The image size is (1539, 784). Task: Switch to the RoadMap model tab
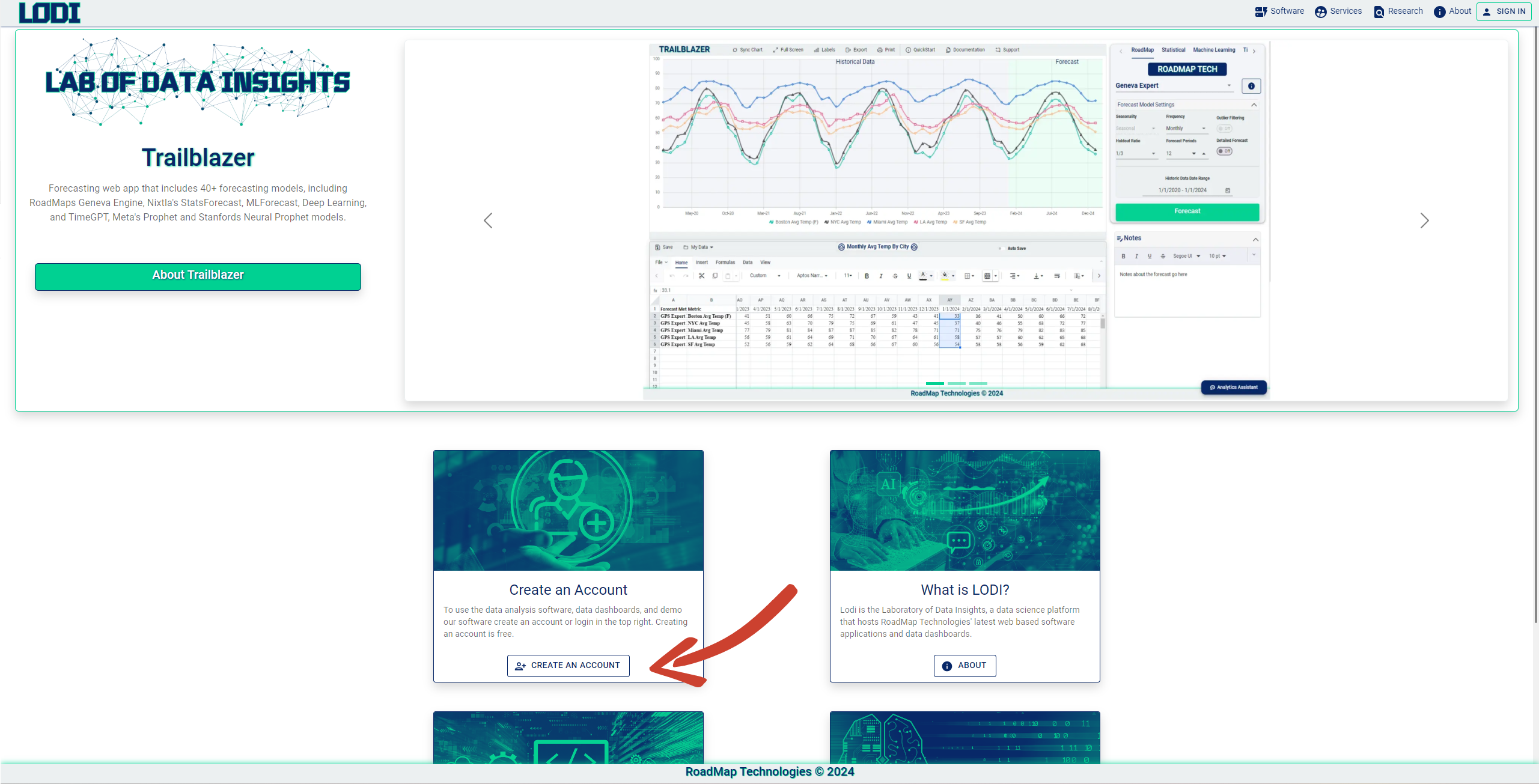pos(1142,50)
